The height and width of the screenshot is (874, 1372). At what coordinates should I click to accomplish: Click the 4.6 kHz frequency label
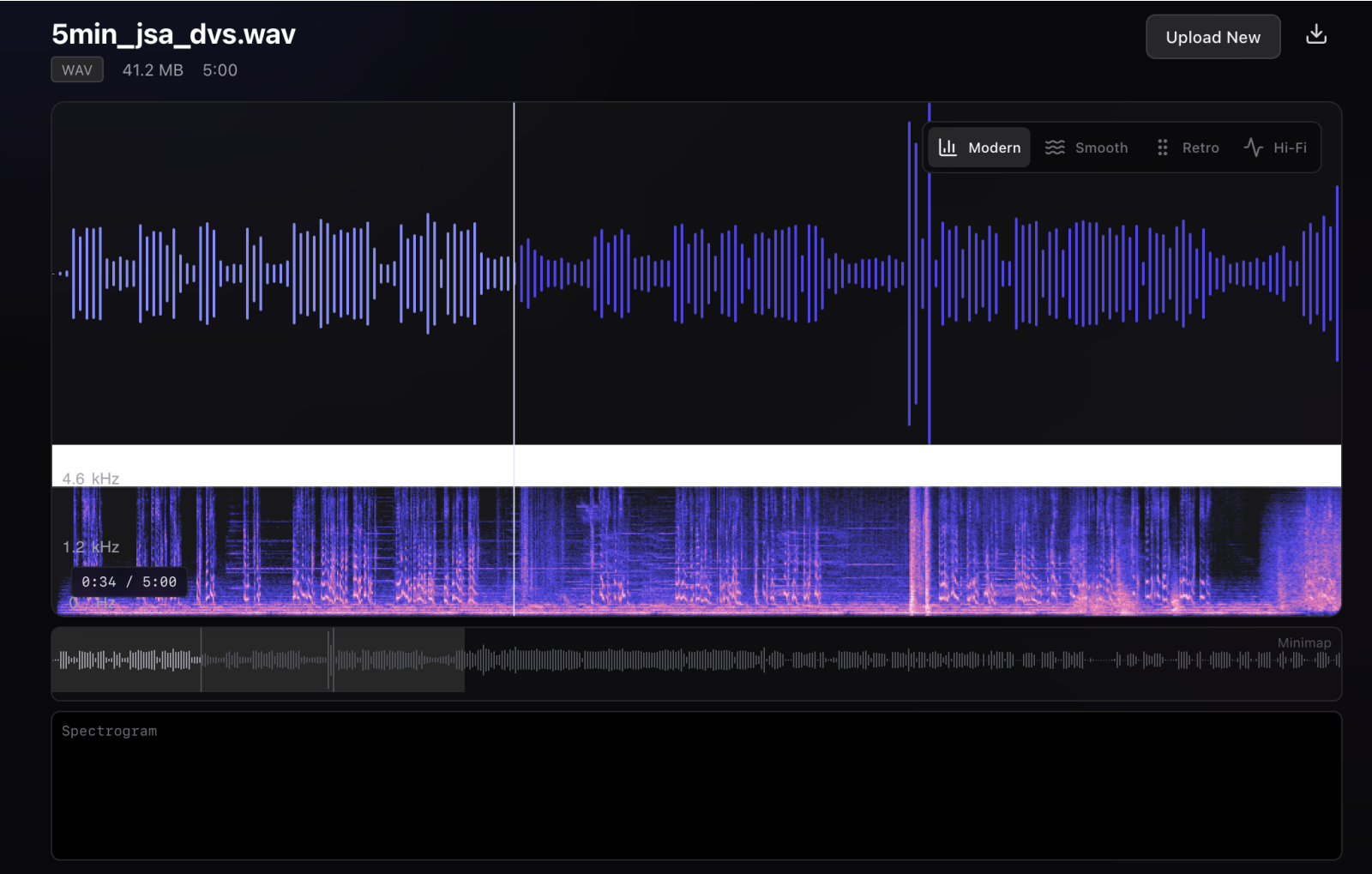point(91,479)
